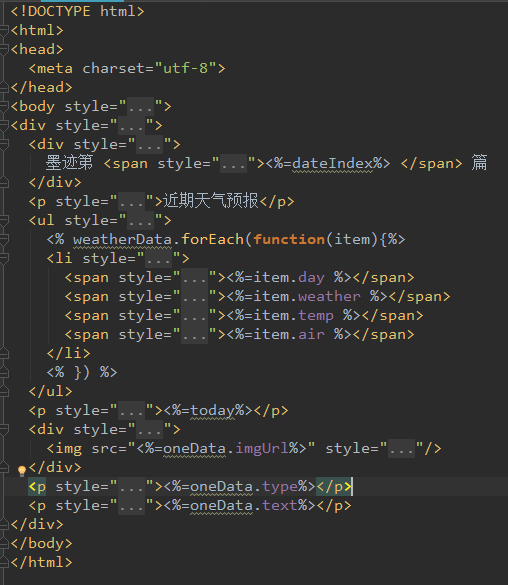Screen dimensions: 508x585
Task: Toggle fold marker beside </ul> line
Action: [x=3, y=391]
